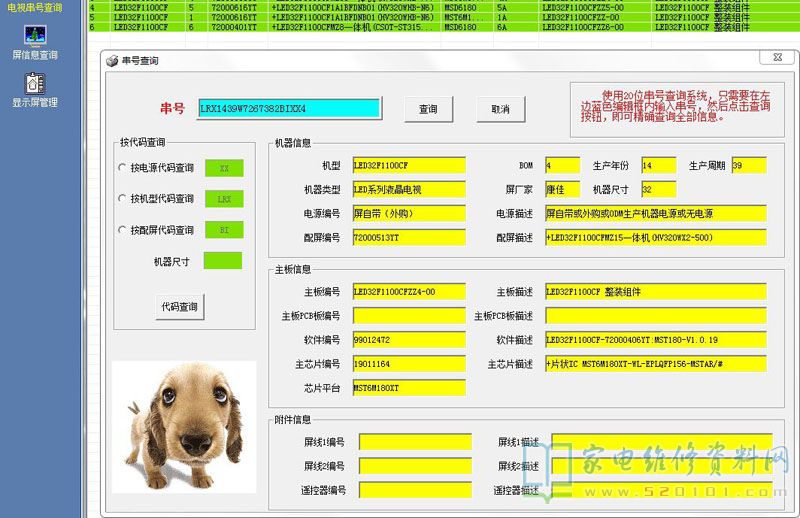Select 按机型代码查询 radio button
Screen dimensions: 800x518
(123, 199)
